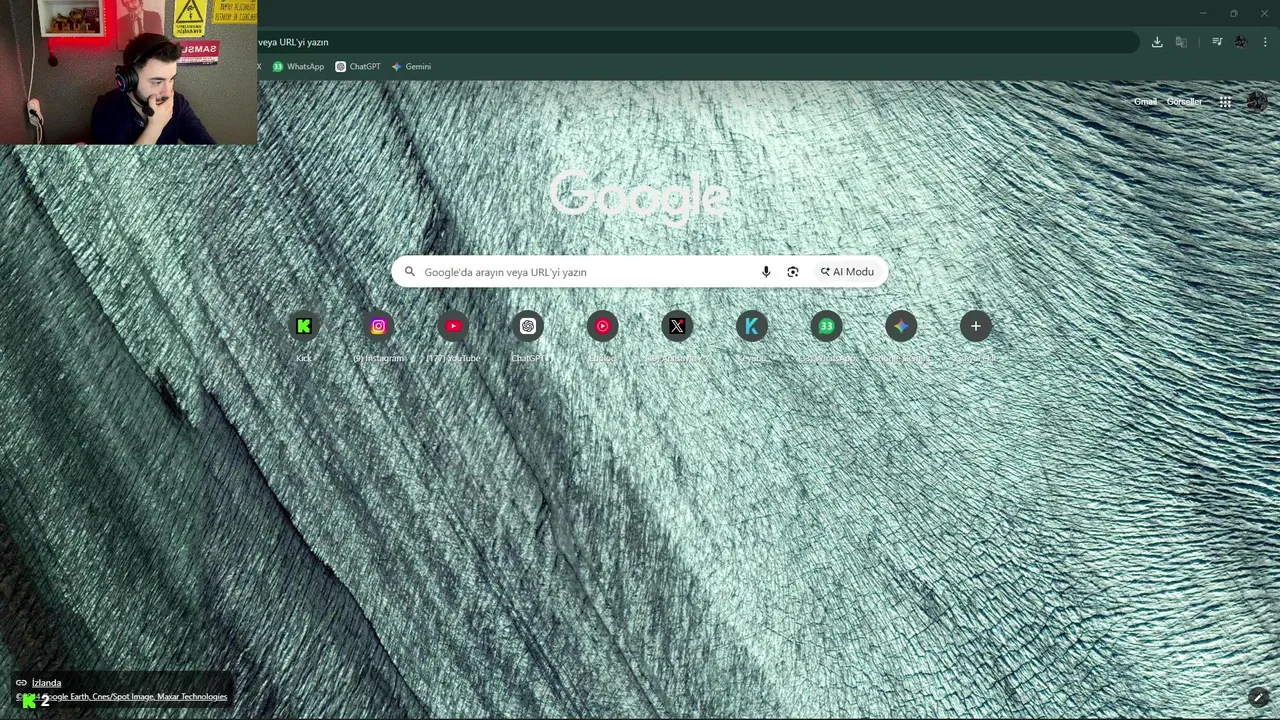Open the media controls icon in the toolbar
The image size is (1280, 720).
(x=1217, y=42)
